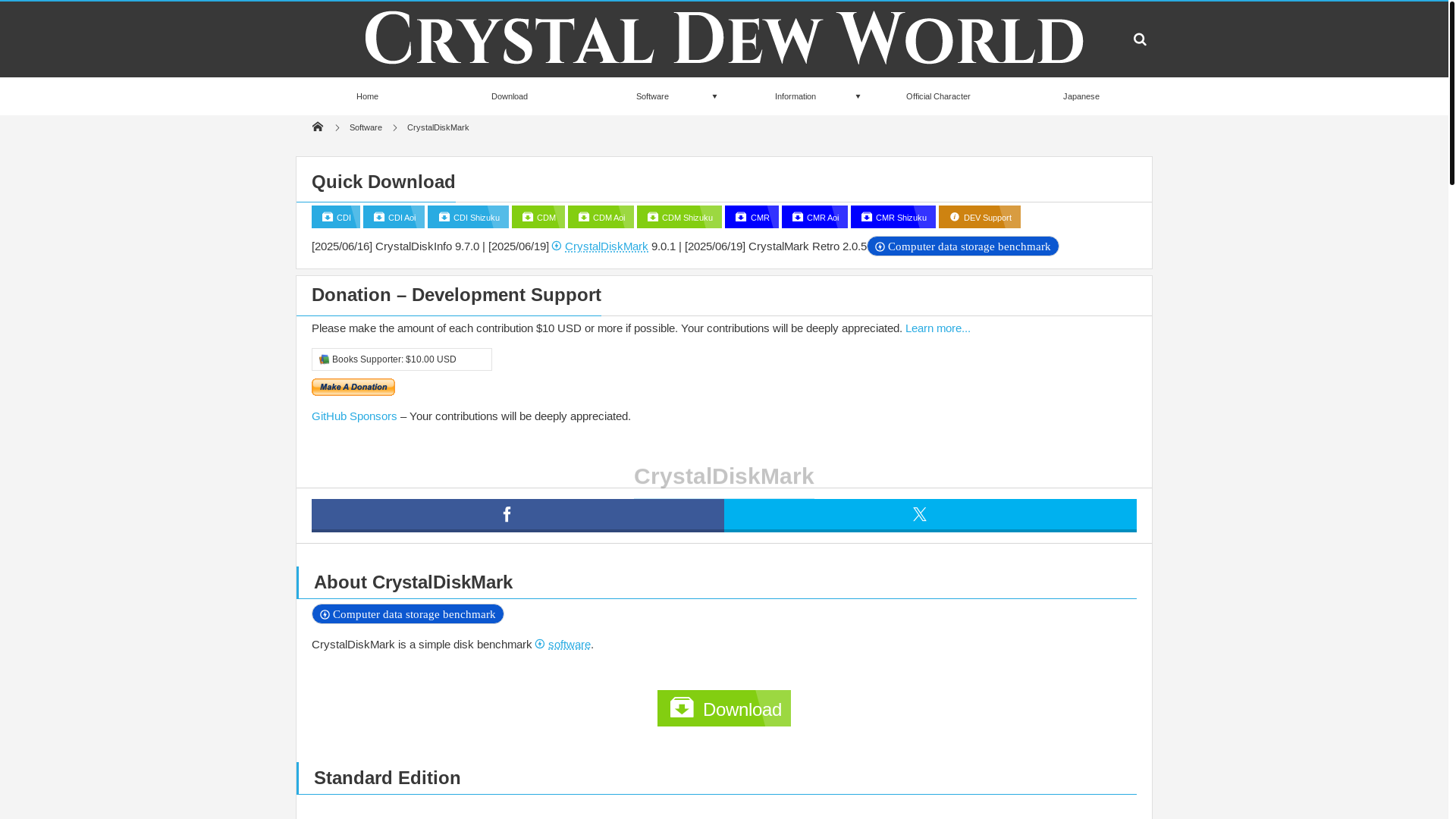1456x819 pixels.
Task: Open the Information menu item
Action: (795, 96)
